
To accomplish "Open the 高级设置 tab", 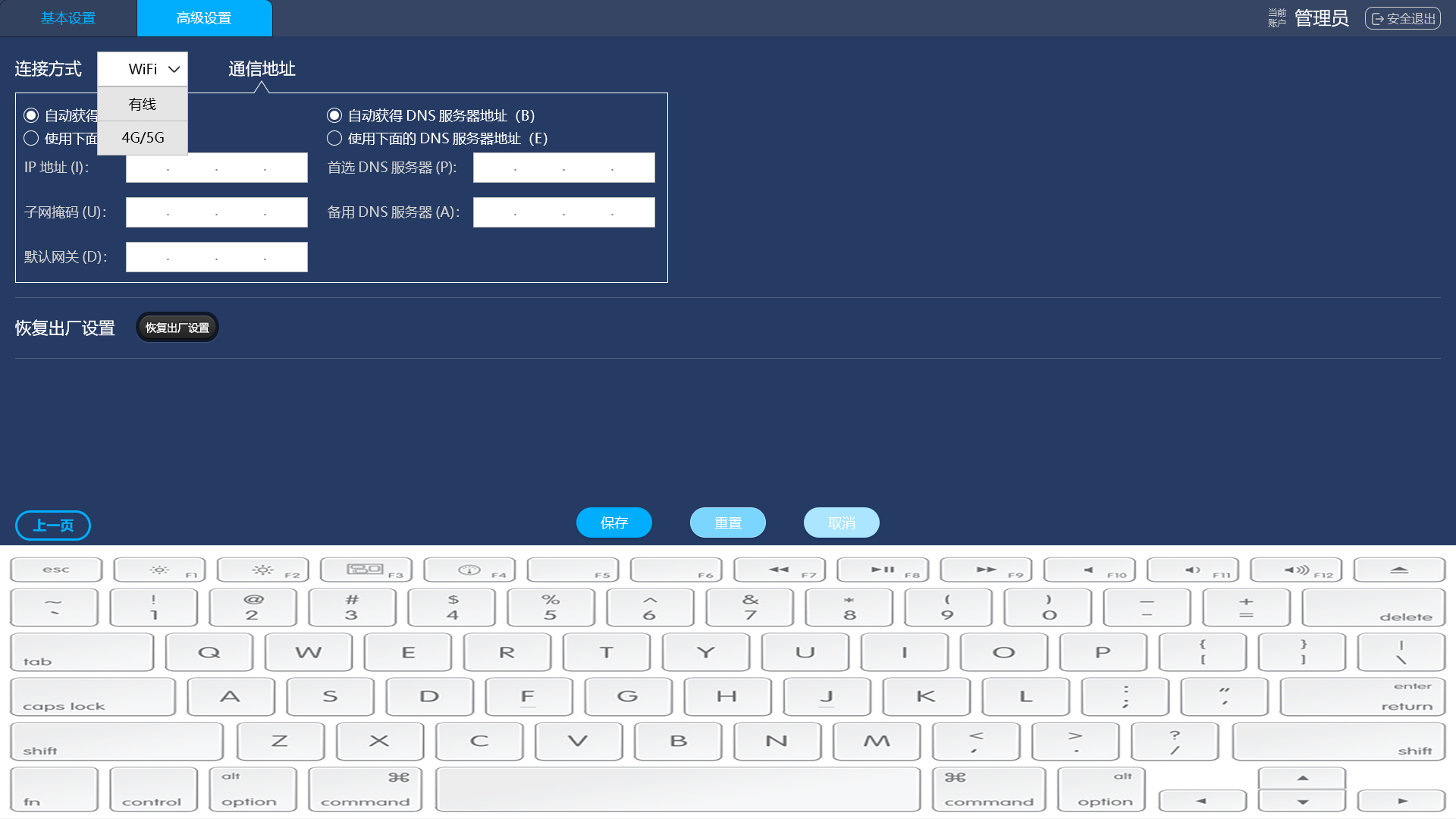I will tap(204, 18).
